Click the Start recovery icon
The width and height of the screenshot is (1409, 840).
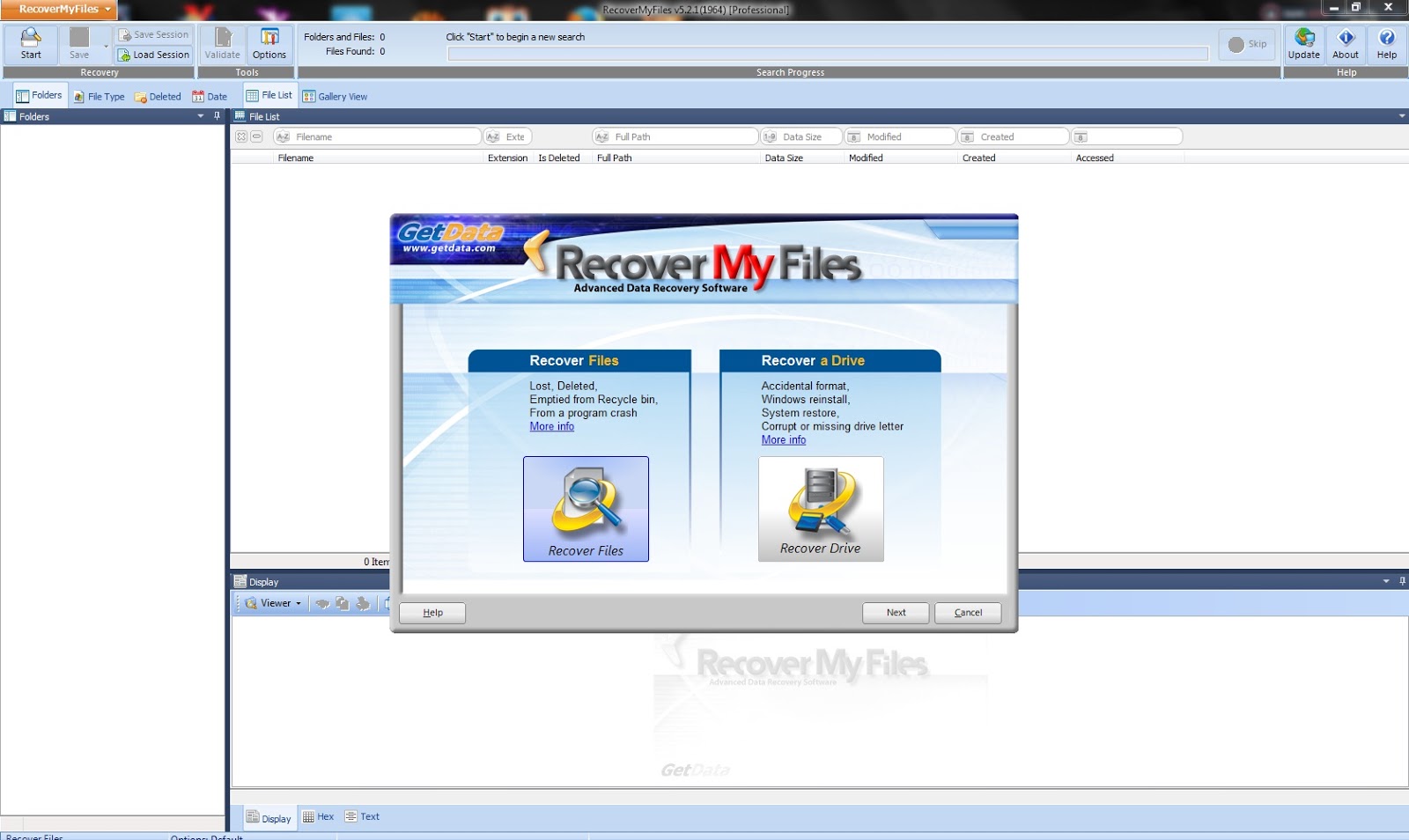(x=31, y=43)
